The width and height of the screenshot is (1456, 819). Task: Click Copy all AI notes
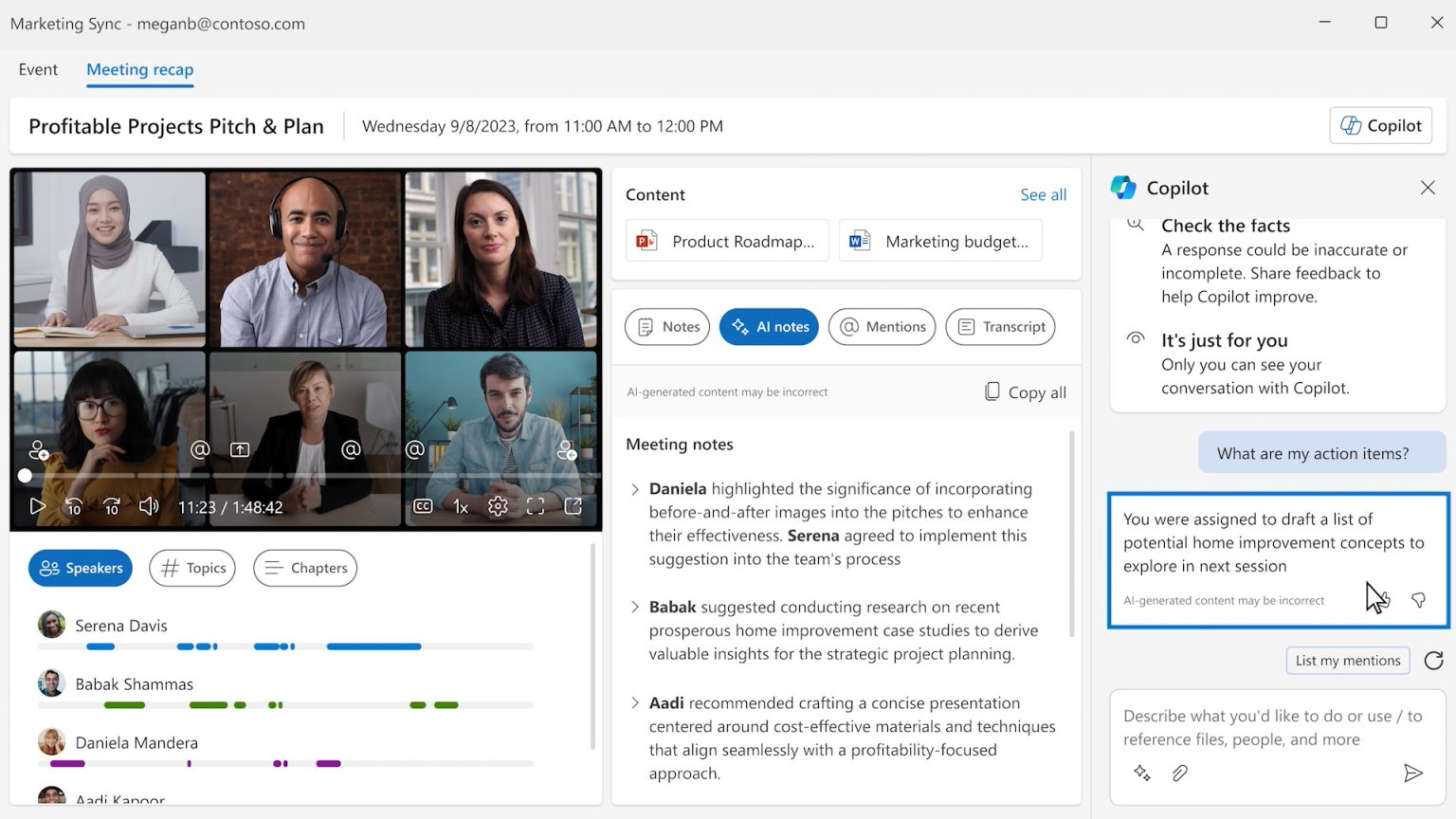coord(1026,392)
